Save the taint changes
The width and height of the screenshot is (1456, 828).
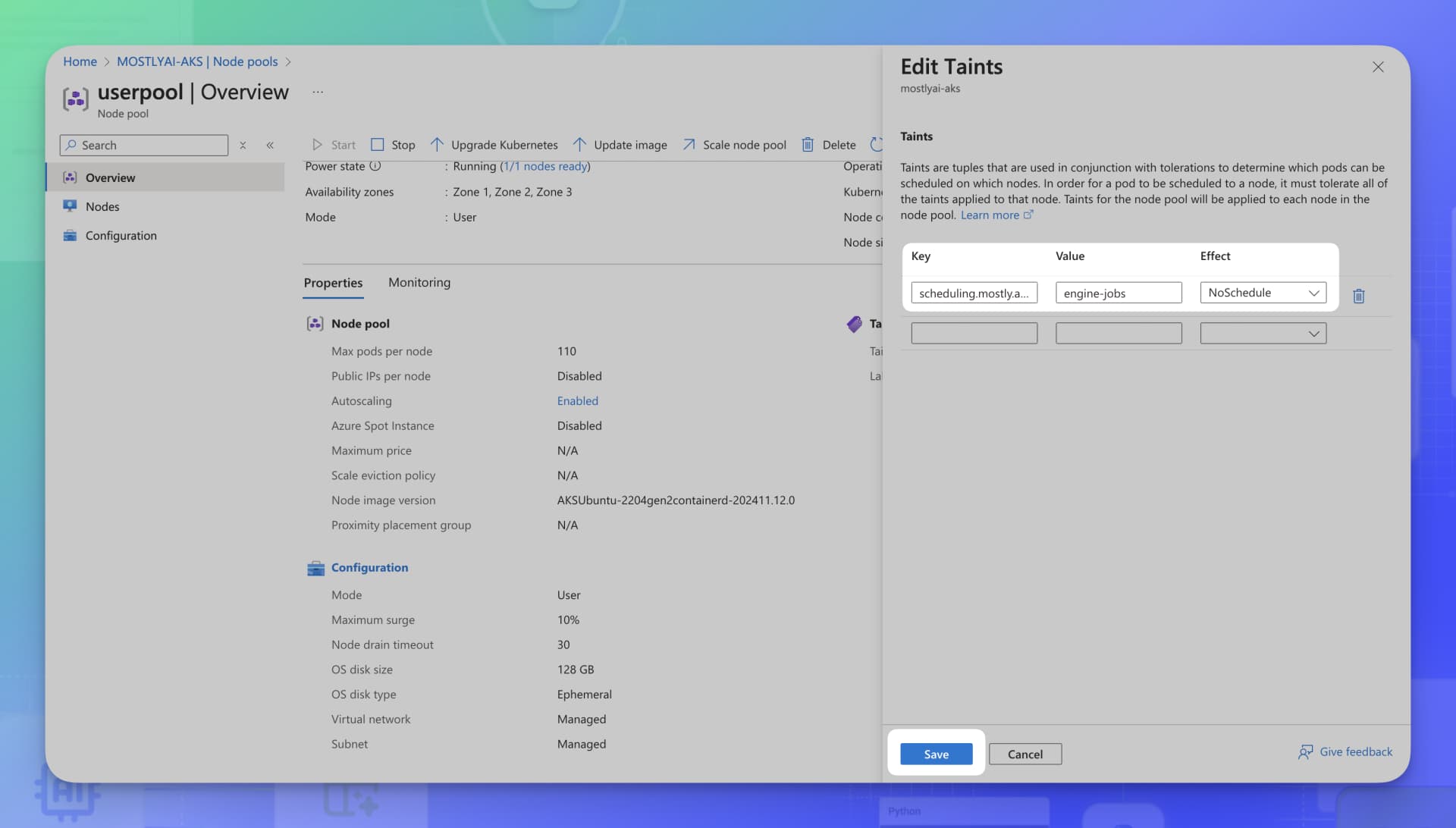click(935, 754)
